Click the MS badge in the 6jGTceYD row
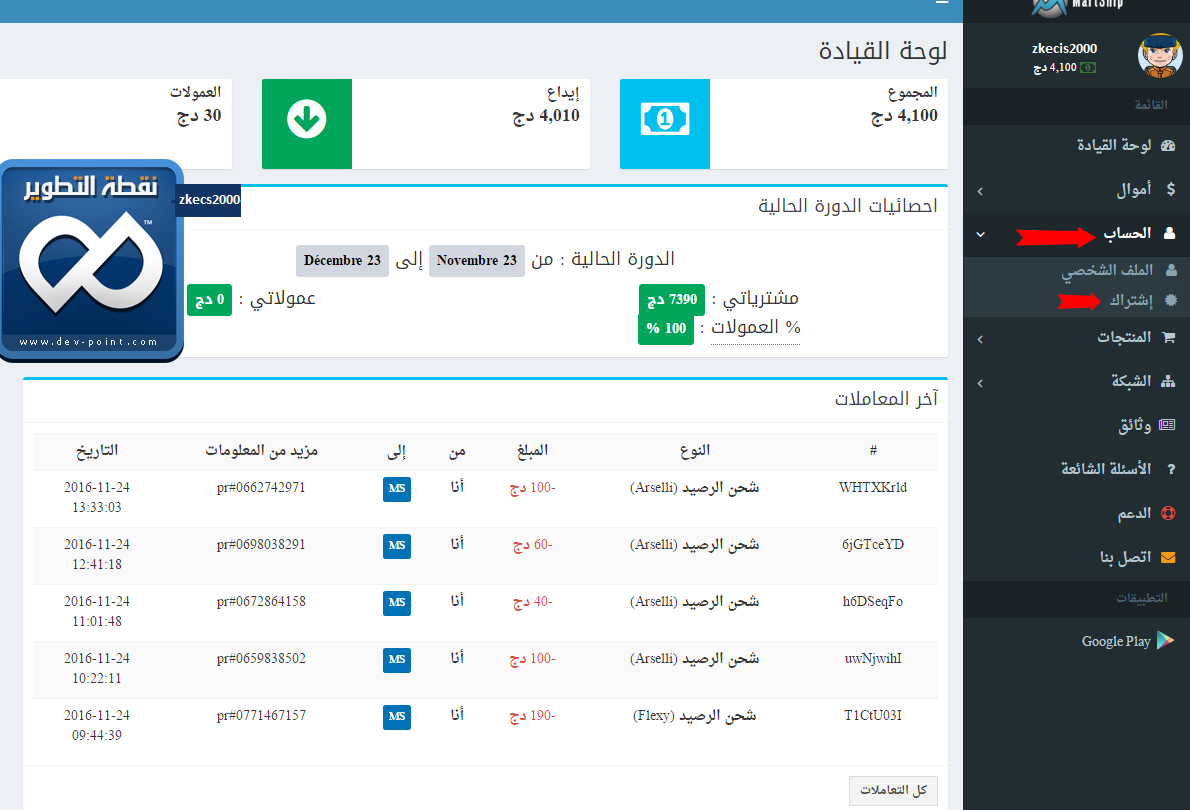1190x810 pixels. point(397,545)
